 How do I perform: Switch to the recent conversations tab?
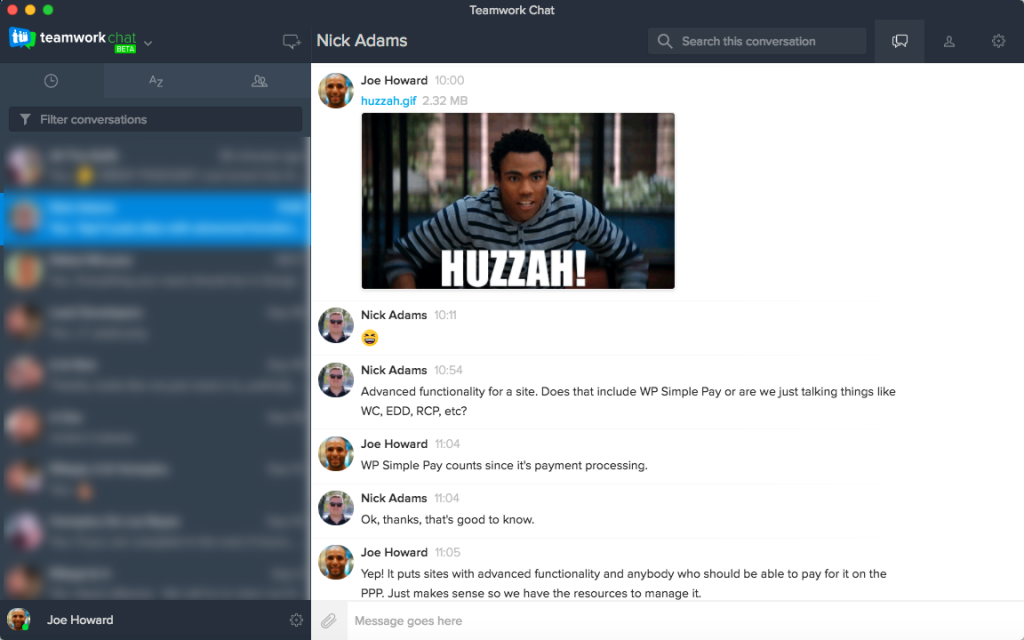point(51,81)
